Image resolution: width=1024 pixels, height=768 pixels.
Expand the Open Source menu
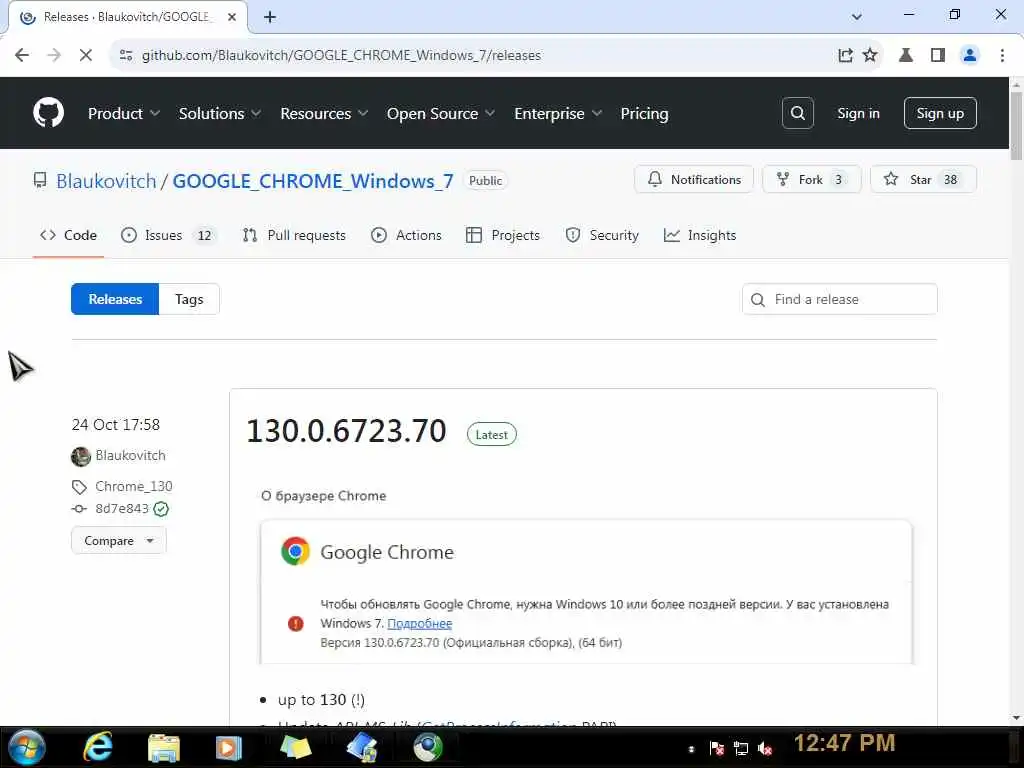(x=441, y=114)
